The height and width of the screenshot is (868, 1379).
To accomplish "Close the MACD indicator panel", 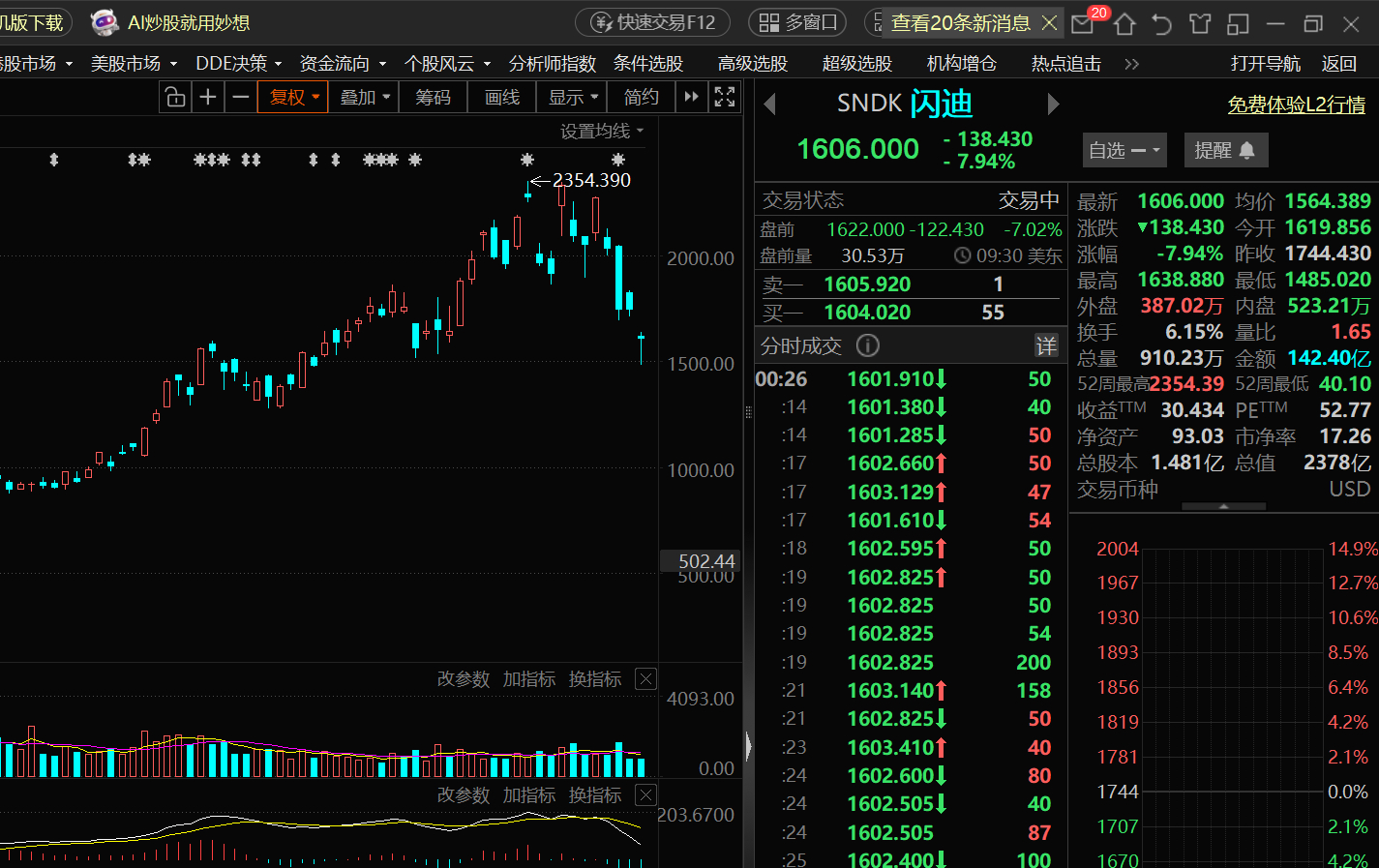I will (646, 795).
